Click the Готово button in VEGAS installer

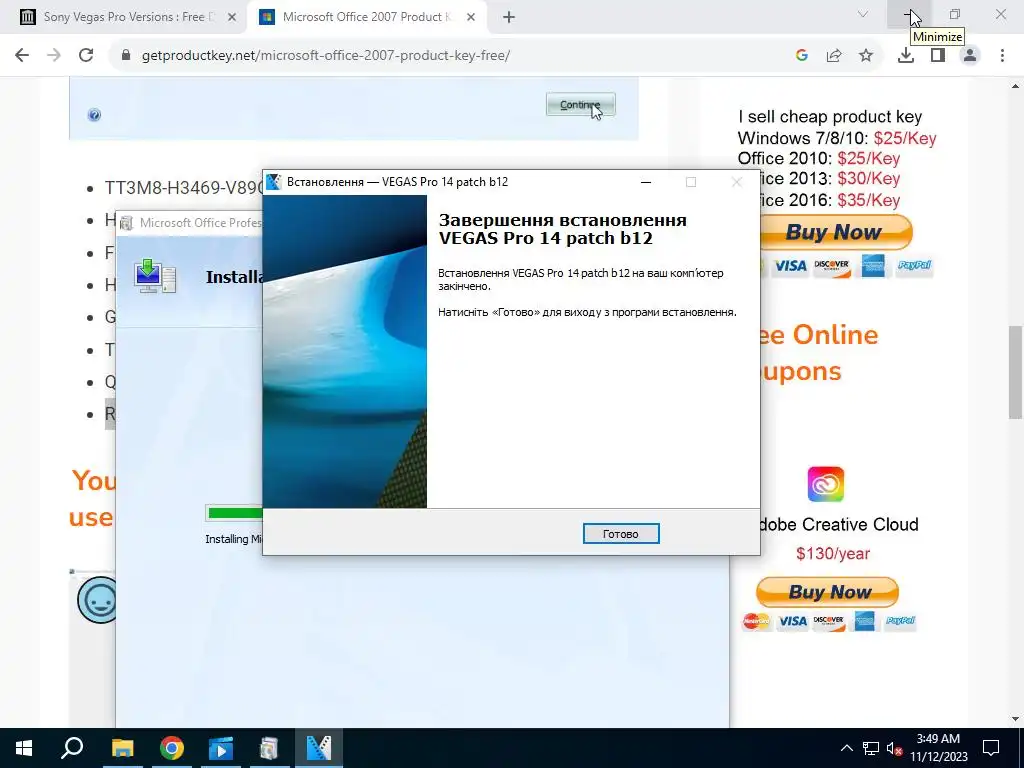[x=620, y=534]
